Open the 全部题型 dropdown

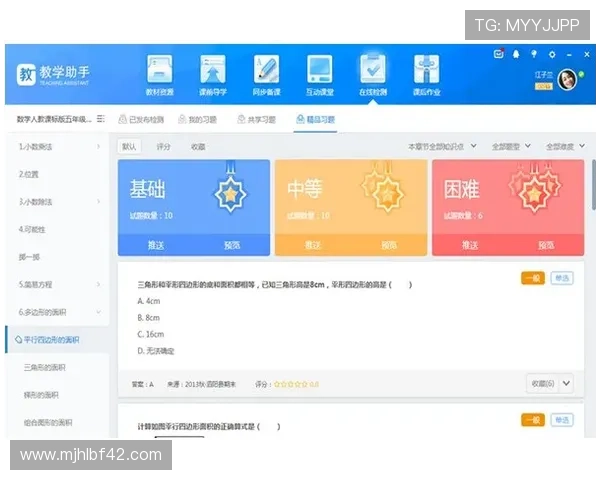[511, 146]
